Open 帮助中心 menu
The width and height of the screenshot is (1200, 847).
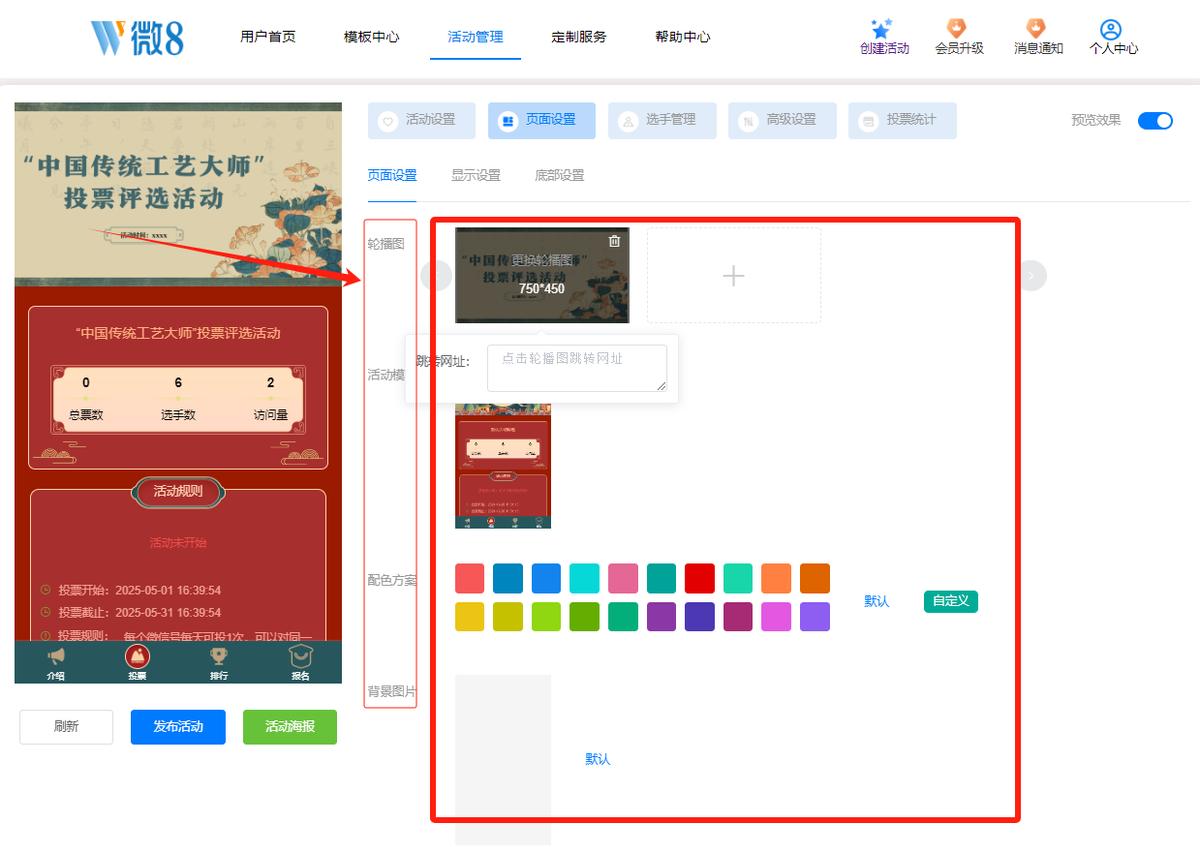[683, 37]
